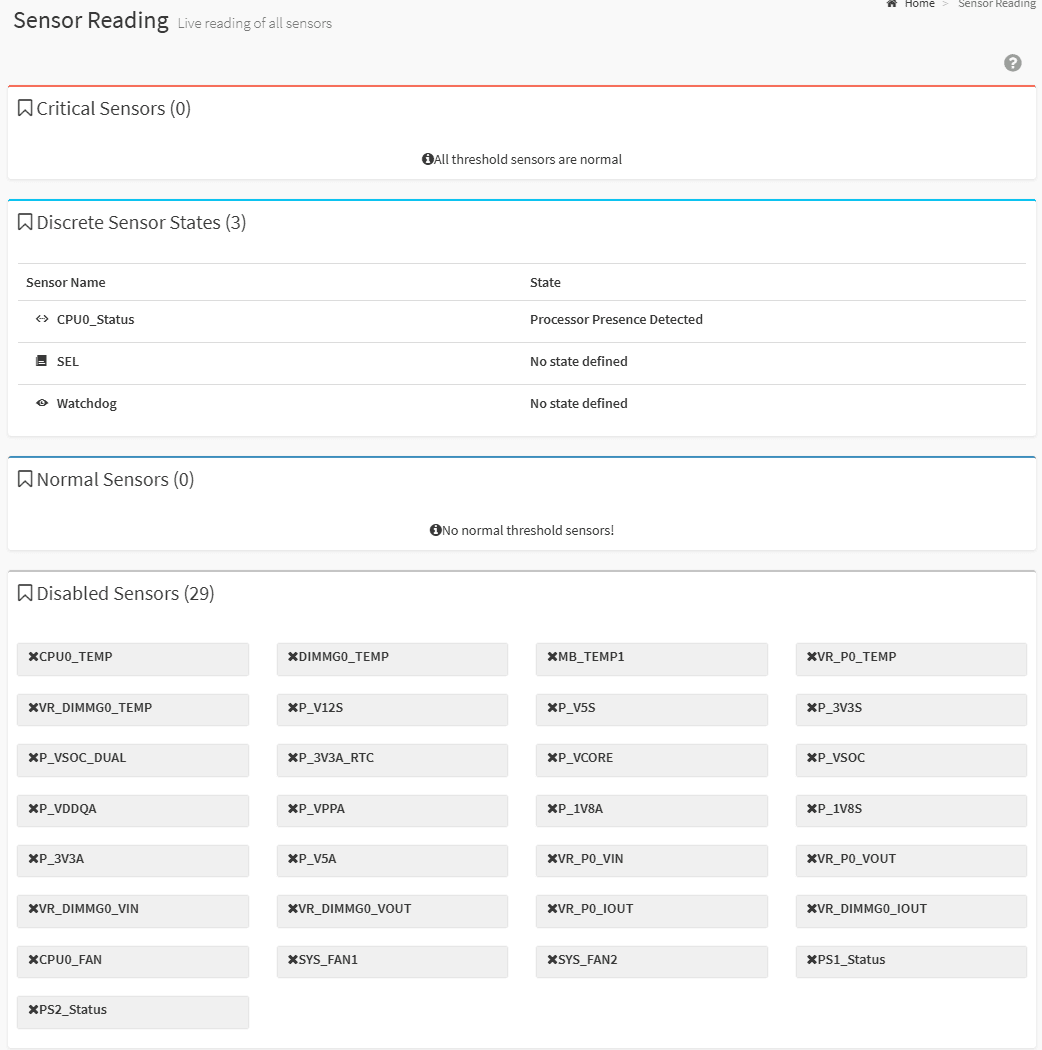Screen dimensions: 1042x1050
Task: Select the P_VPPA disabled sensor
Action: (x=392, y=811)
